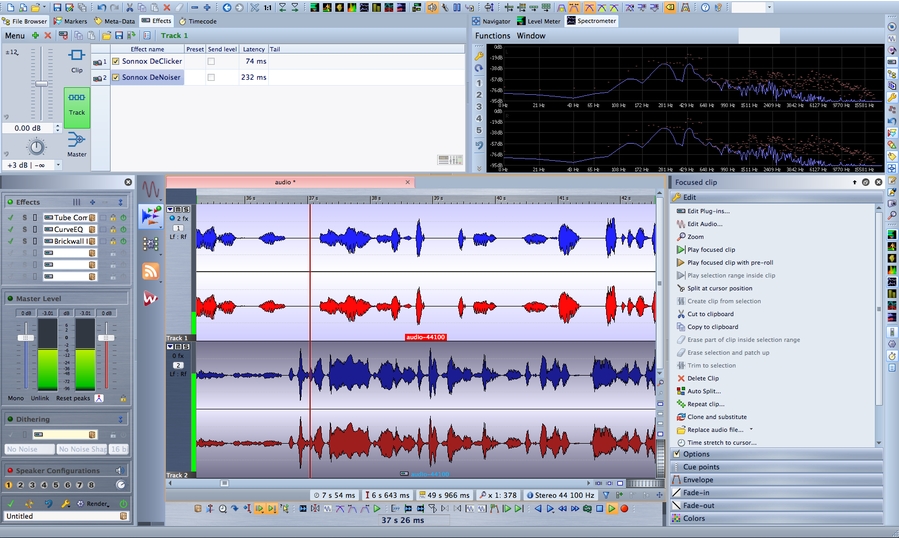Collapse the Dithering panel with blue arrows
Screen dimensions: 899x538
pos(120,419)
